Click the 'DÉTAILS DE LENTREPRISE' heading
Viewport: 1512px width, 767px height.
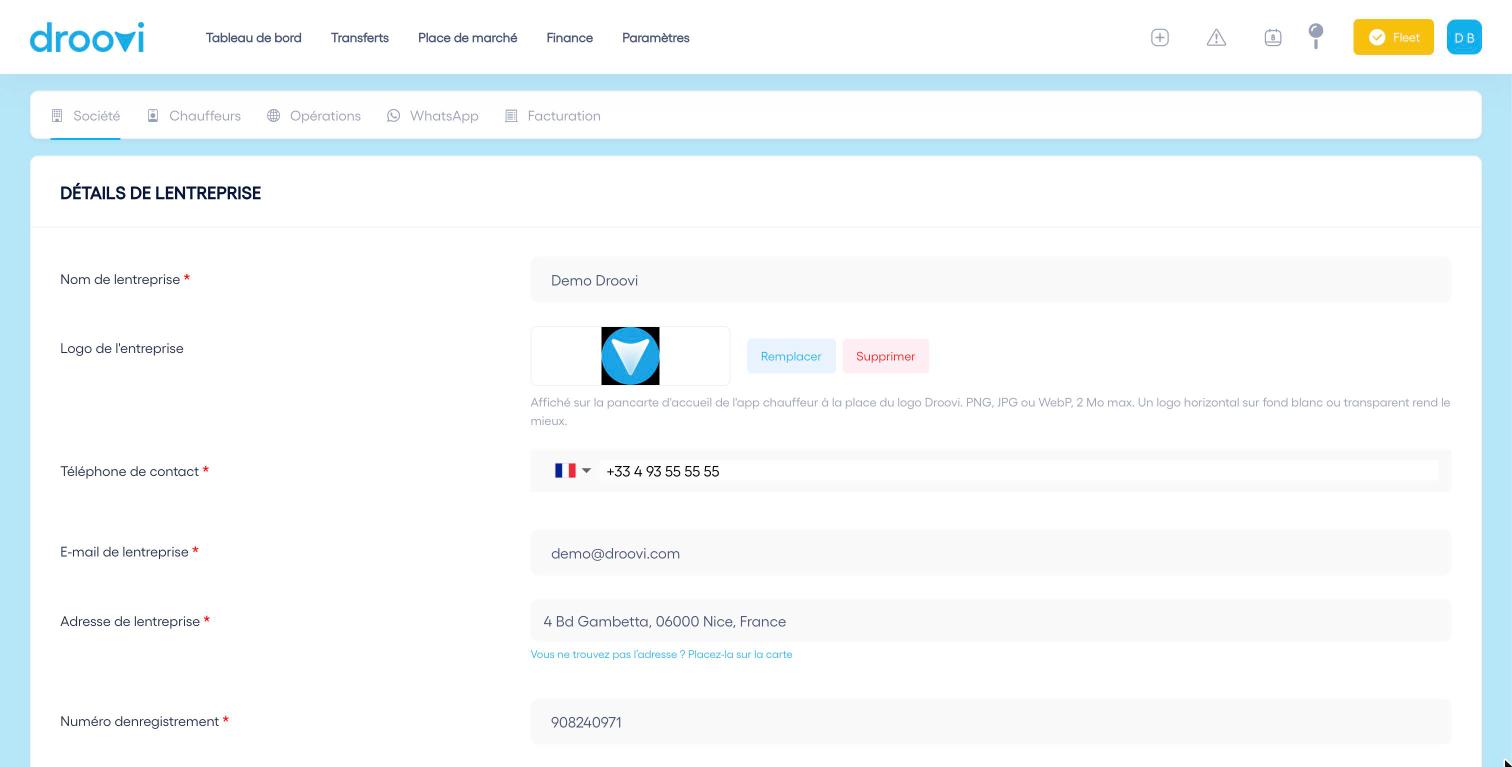pos(160,193)
